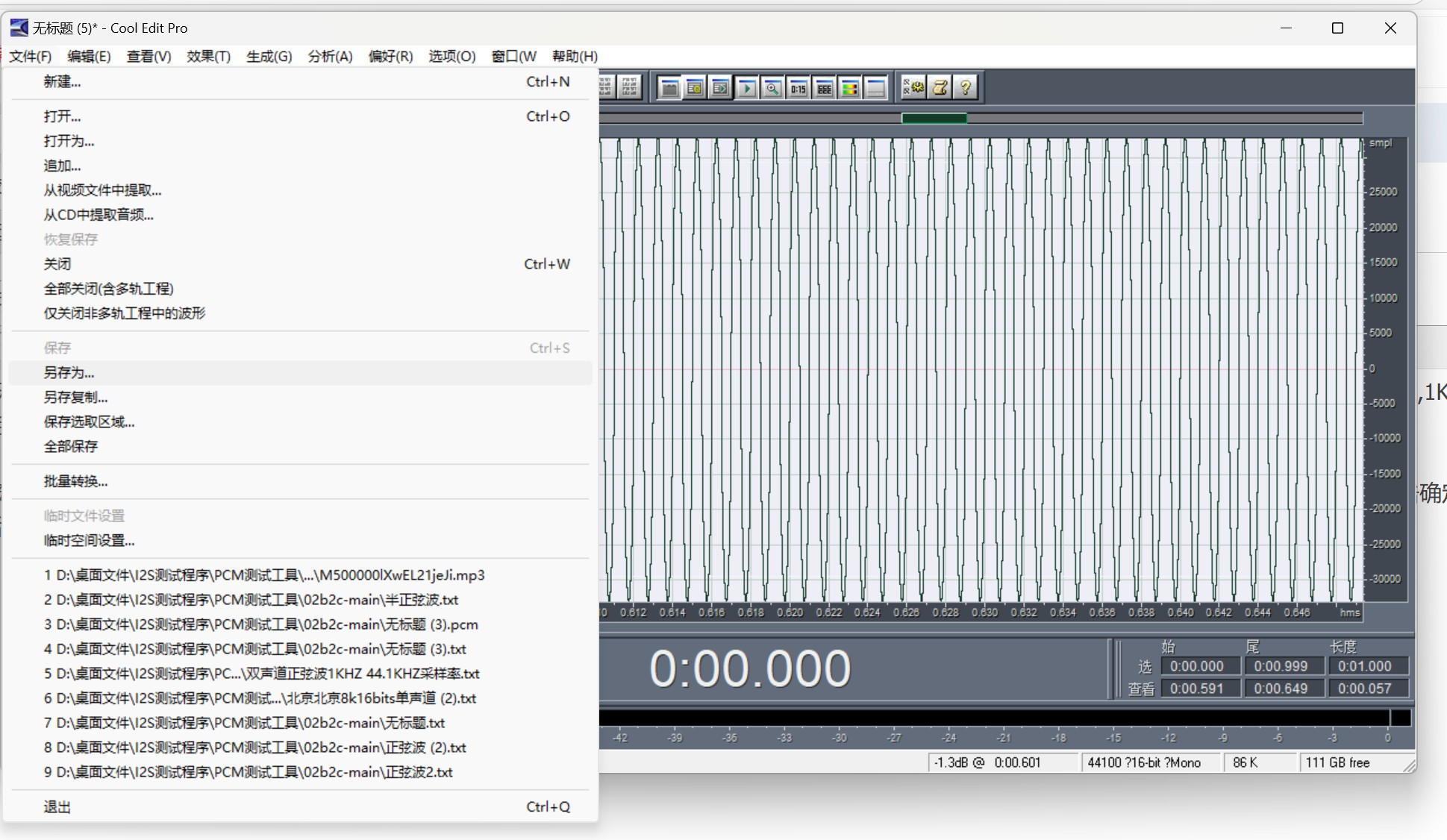Select 全部关闭(含多轨工程)
Image resolution: width=1447 pixels, height=840 pixels.
pyautogui.click(x=300, y=289)
